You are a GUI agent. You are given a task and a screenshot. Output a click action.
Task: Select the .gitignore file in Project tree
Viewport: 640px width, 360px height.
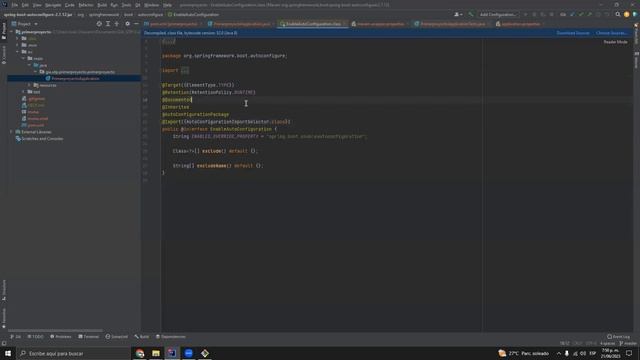coord(36,98)
